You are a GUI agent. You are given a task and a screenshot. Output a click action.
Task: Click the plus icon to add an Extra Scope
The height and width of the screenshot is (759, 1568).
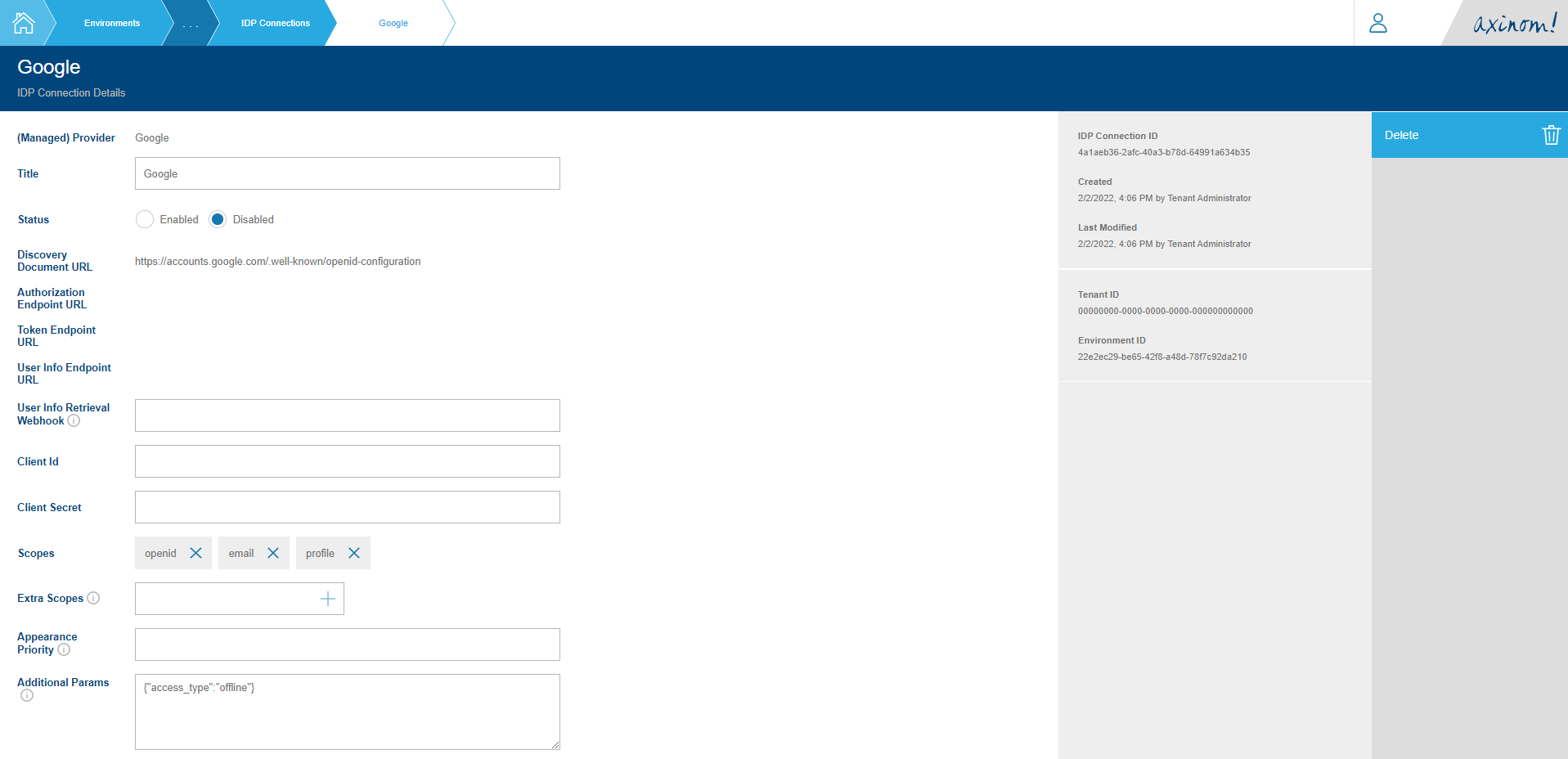[327, 598]
